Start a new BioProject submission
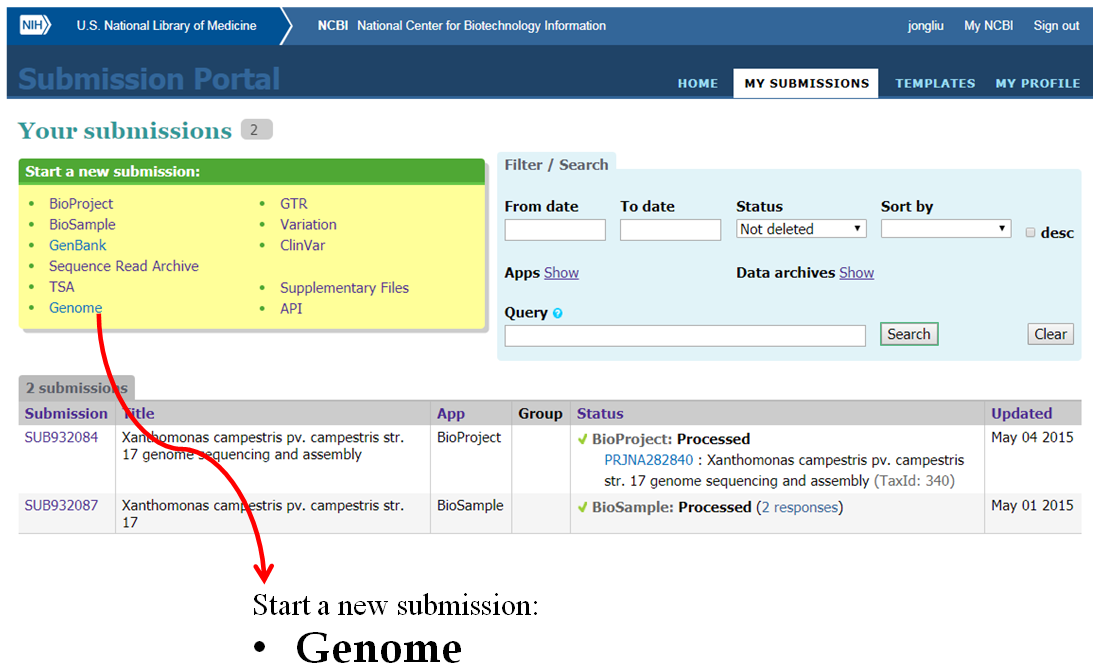This screenshot has height=670, width=1100. point(81,204)
